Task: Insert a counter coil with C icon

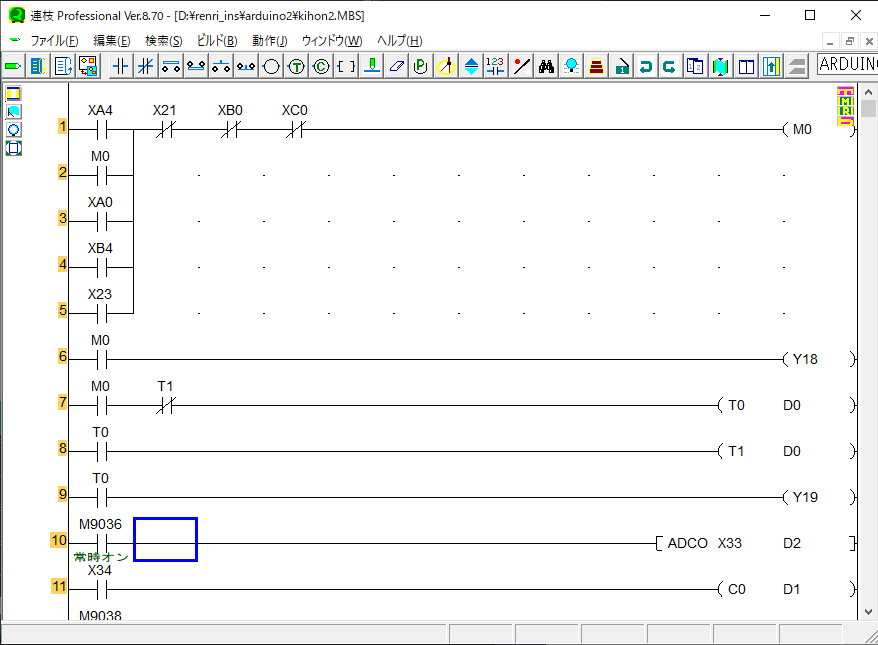Action: pyautogui.click(x=321, y=66)
